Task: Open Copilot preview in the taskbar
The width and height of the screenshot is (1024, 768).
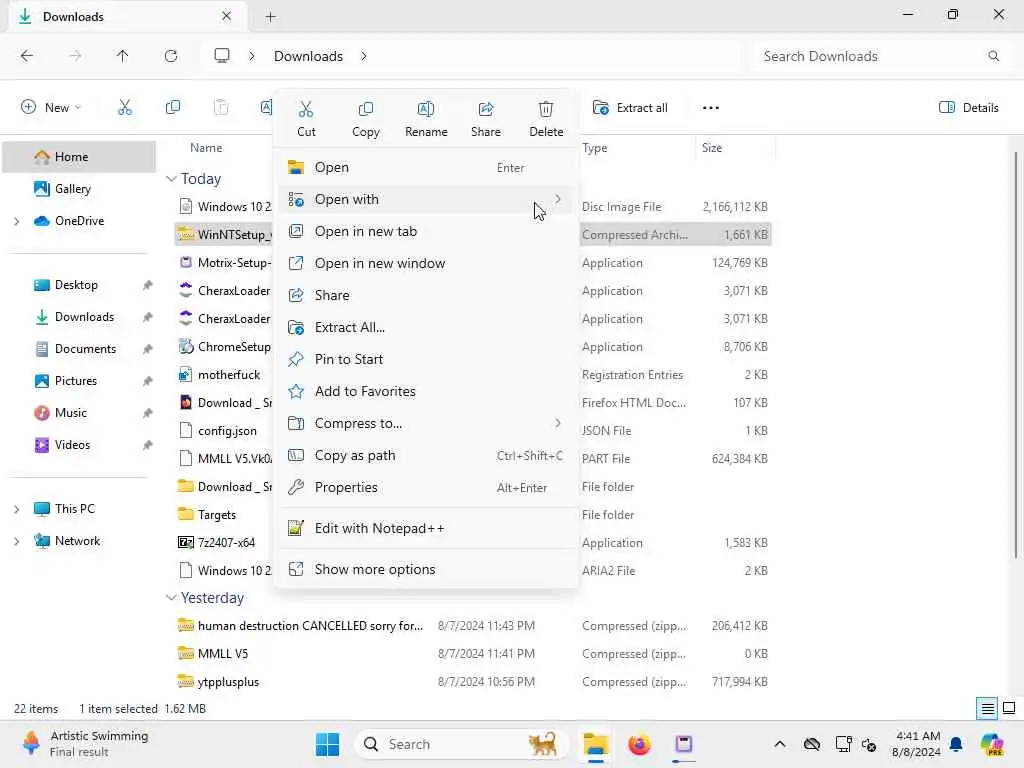Action: tap(992, 744)
